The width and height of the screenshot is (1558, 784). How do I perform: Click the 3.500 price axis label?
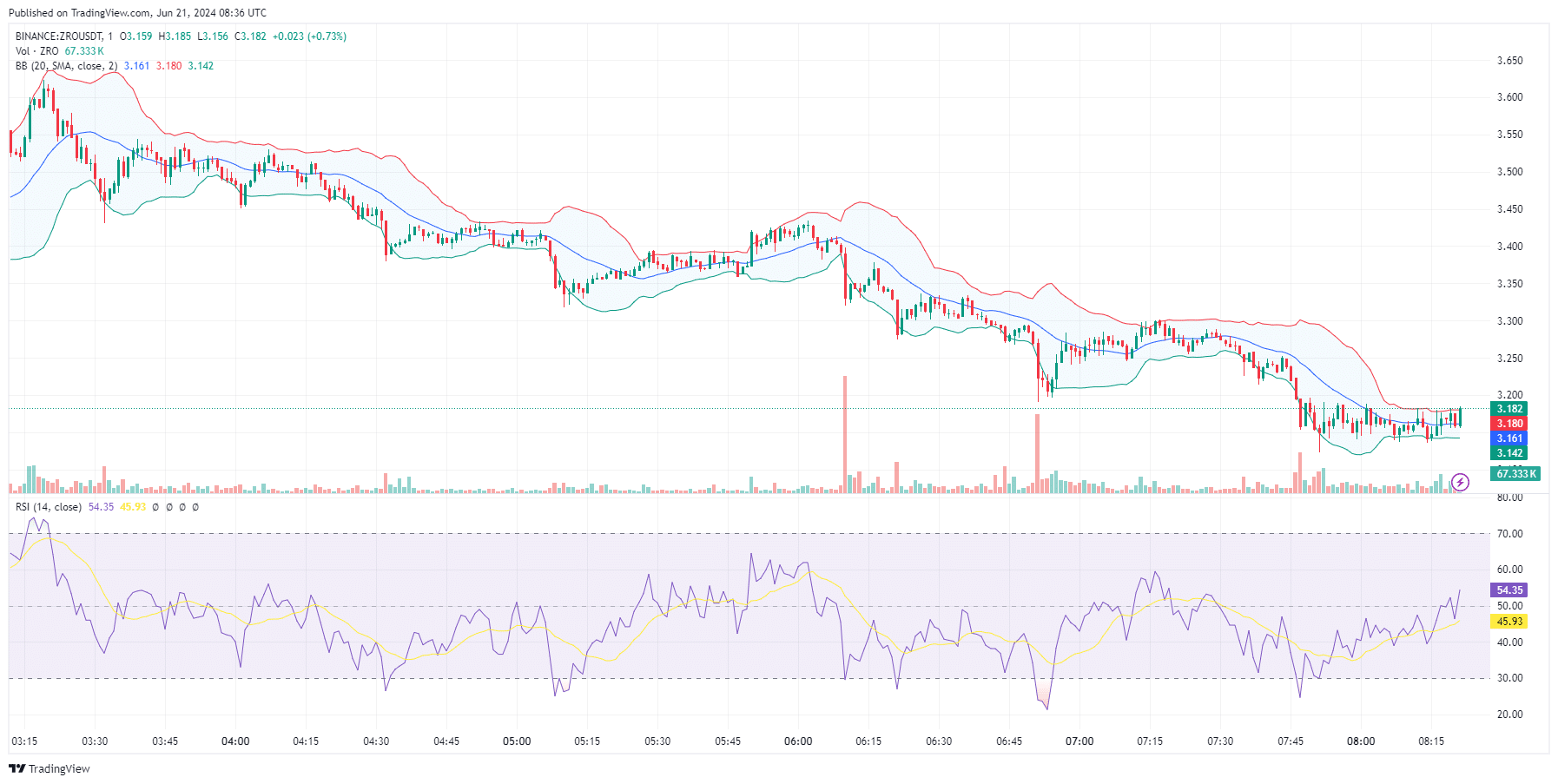click(1509, 172)
